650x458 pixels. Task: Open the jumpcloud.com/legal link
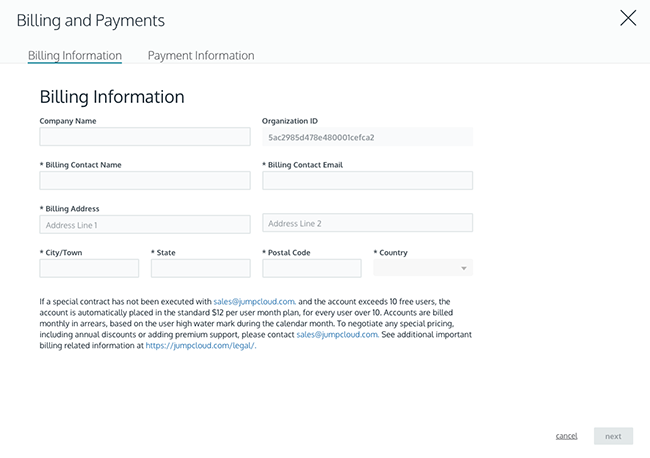[x=200, y=345]
